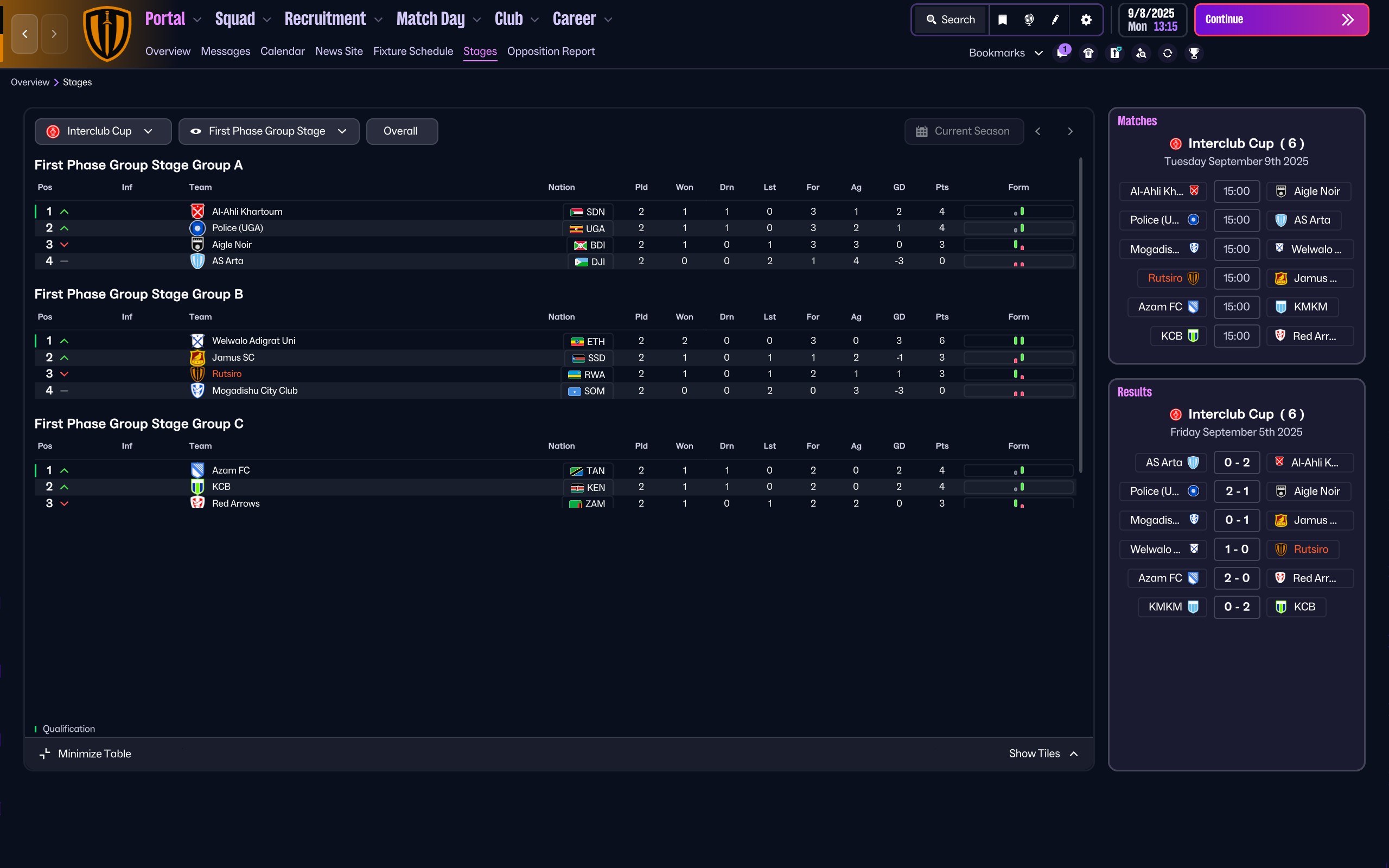This screenshot has height=868, width=1389.
Task: Switch to the Fixture Schedule tab
Action: pos(413,51)
